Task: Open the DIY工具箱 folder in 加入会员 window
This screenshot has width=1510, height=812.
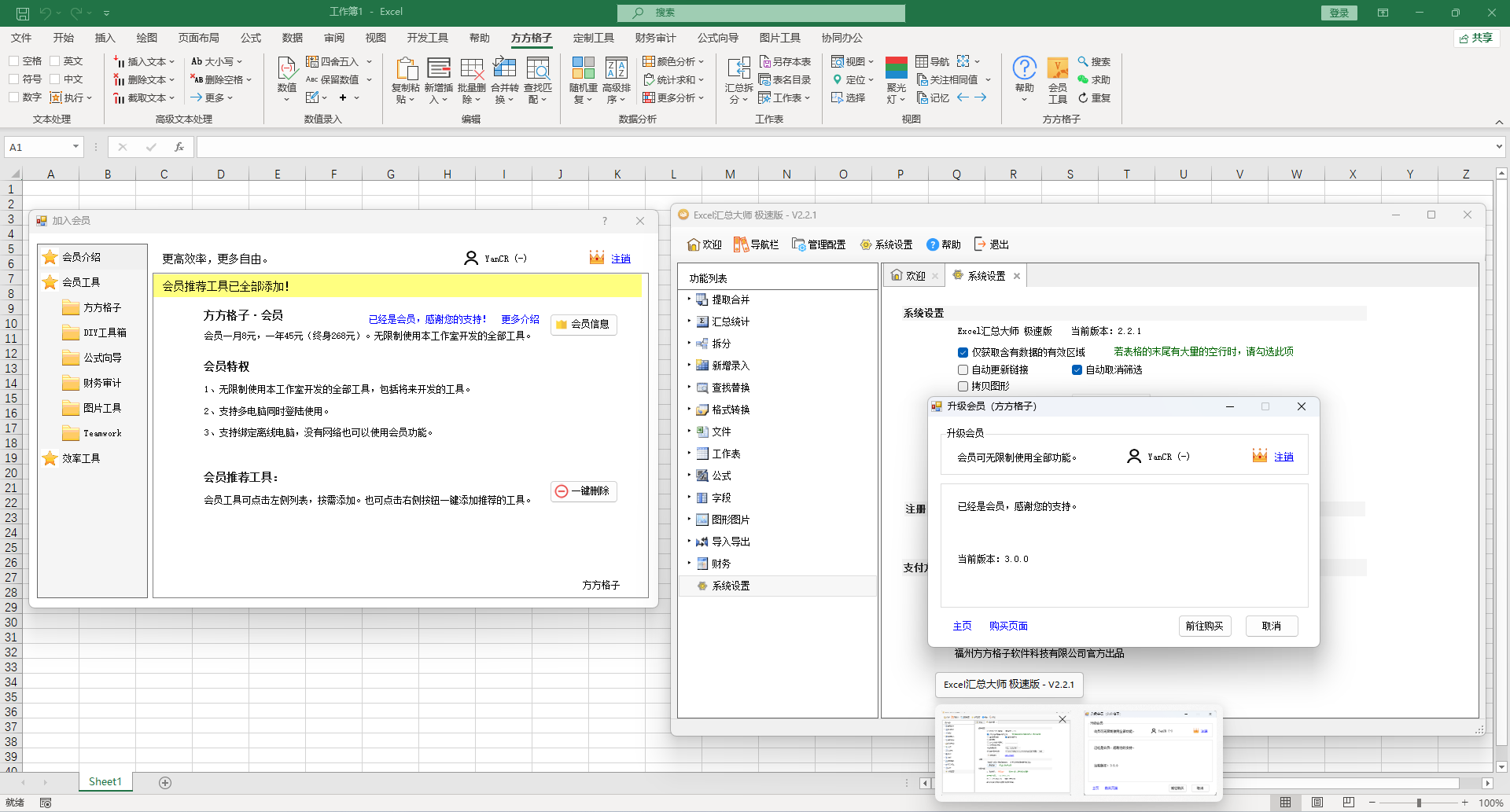Action: (95, 333)
